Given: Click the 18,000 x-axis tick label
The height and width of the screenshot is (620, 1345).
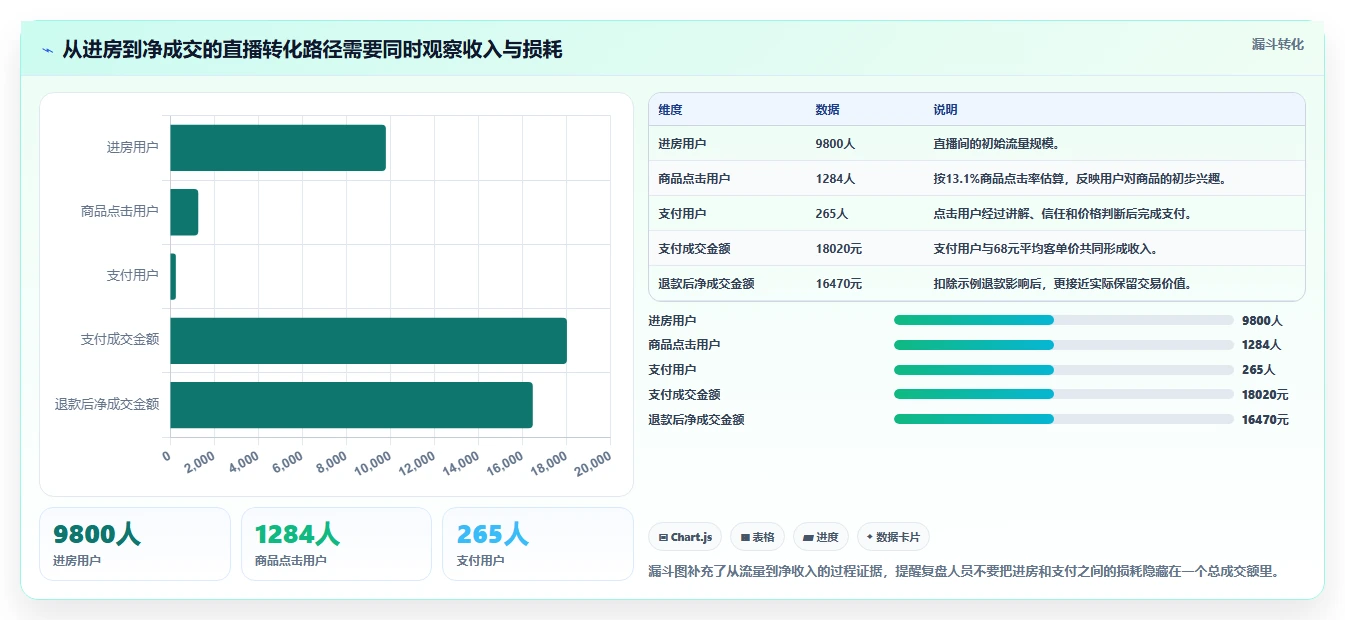Looking at the screenshot, I should pos(548,463).
